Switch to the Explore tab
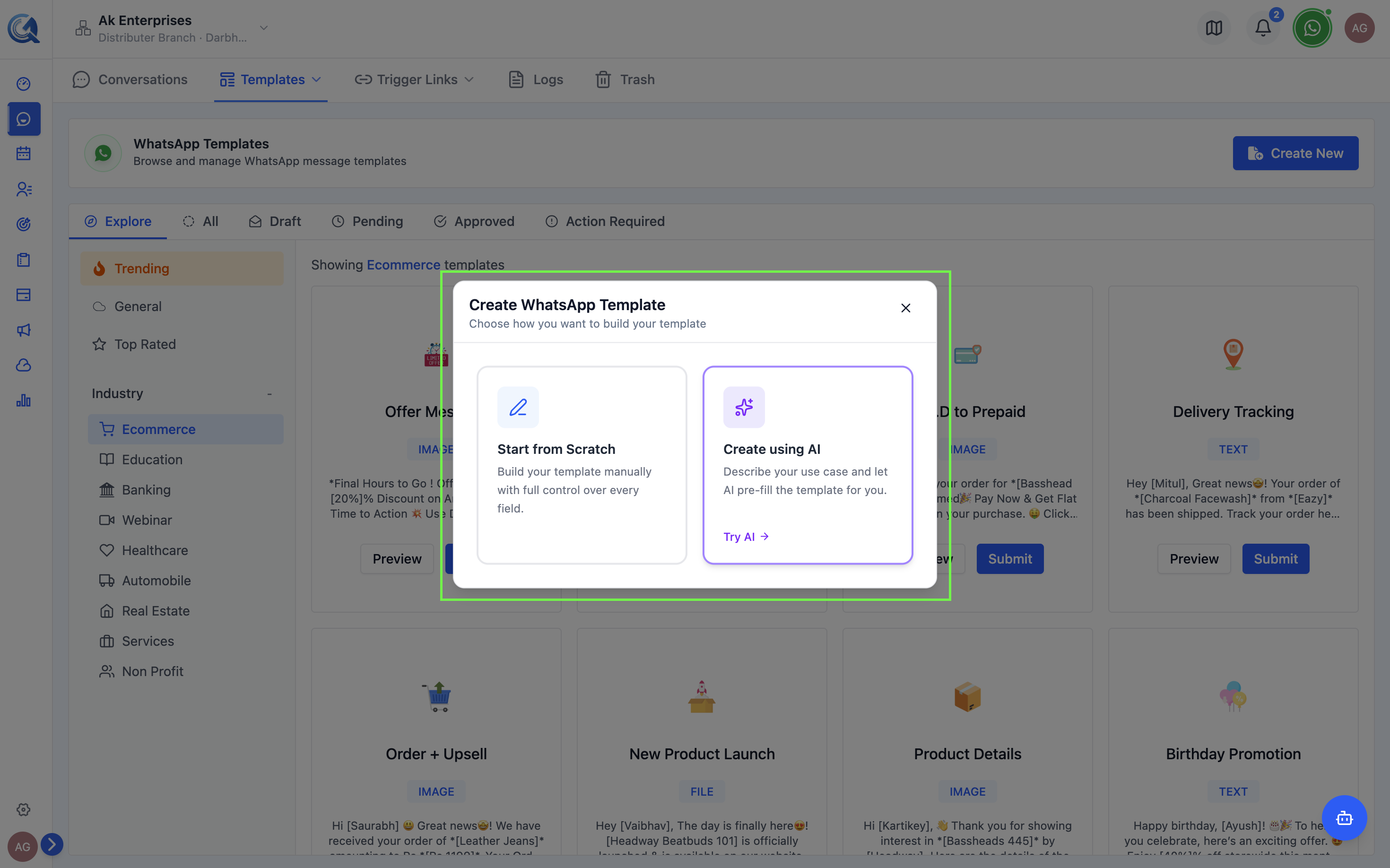The width and height of the screenshot is (1390, 868). pos(118,221)
